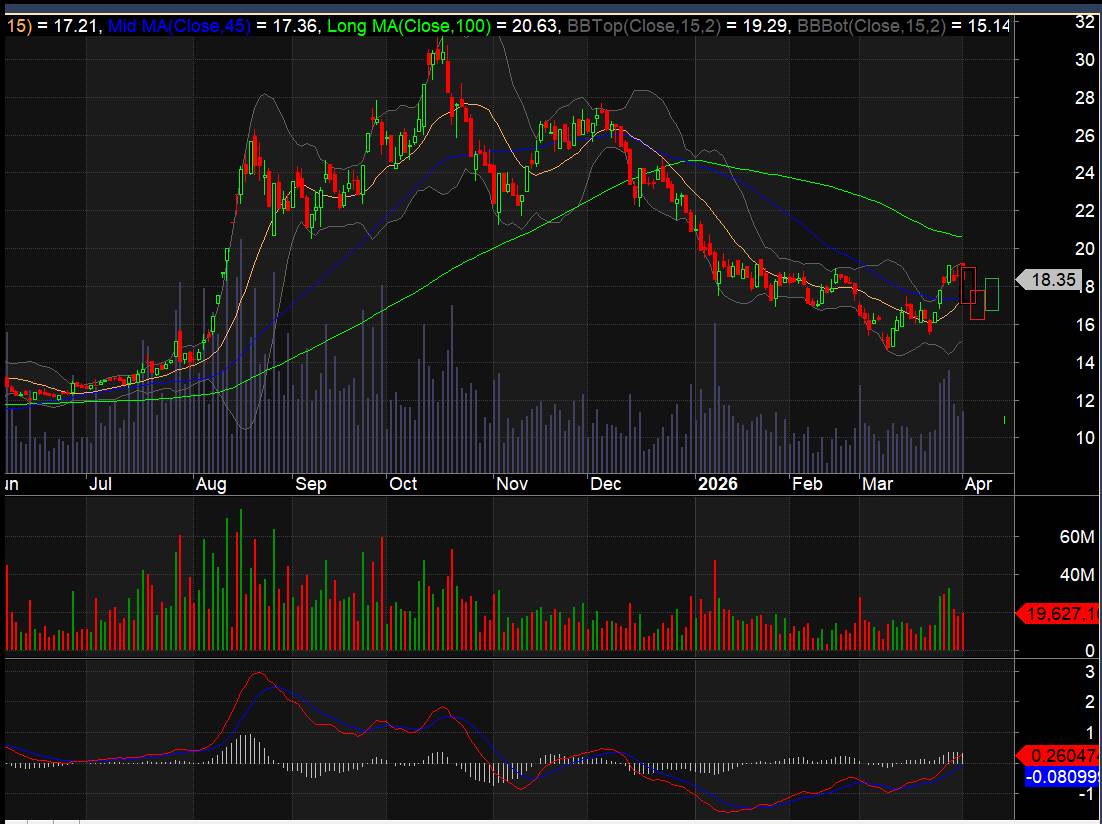The image size is (1102, 824).
Task: Click the 18.35 last price marker
Action: click(x=1052, y=281)
